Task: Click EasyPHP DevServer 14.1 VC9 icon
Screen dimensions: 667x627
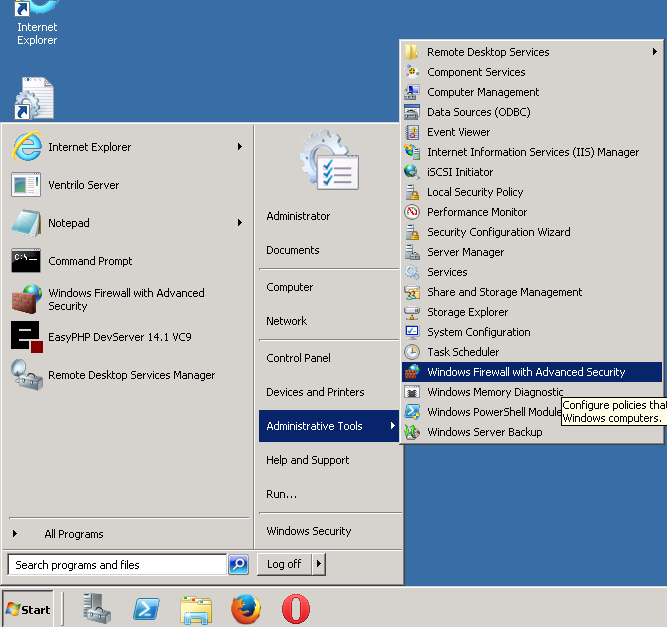Action: pyautogui.click(x=27, y=336)
